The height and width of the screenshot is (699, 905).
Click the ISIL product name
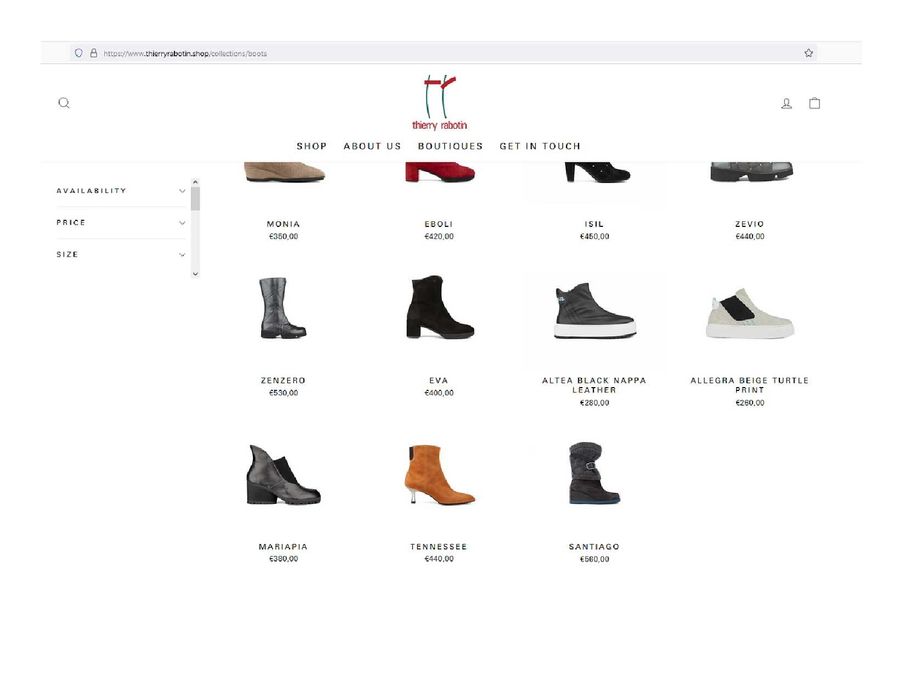click(594, 224)
